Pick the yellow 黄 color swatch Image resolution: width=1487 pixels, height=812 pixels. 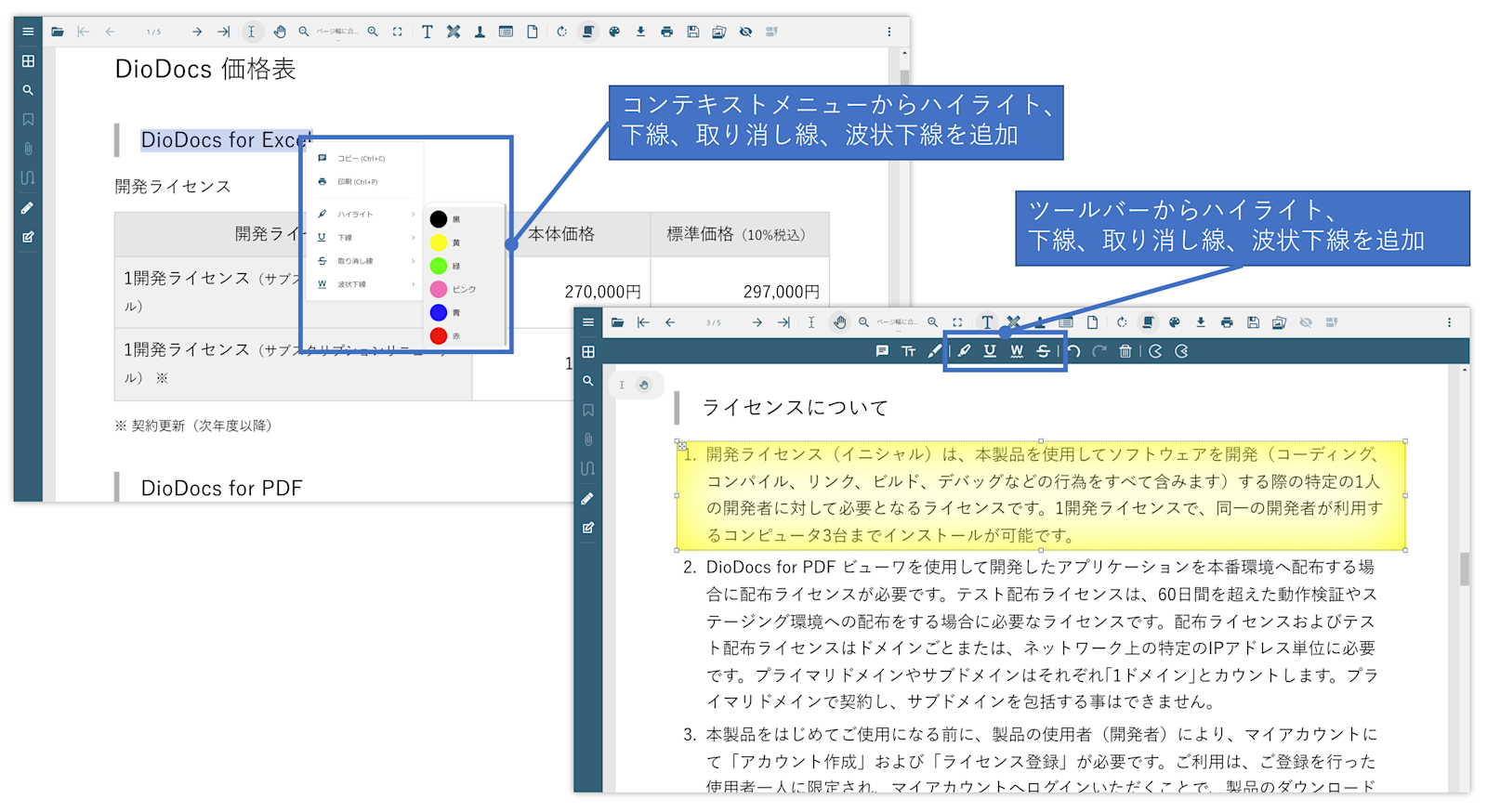point(439,242)
